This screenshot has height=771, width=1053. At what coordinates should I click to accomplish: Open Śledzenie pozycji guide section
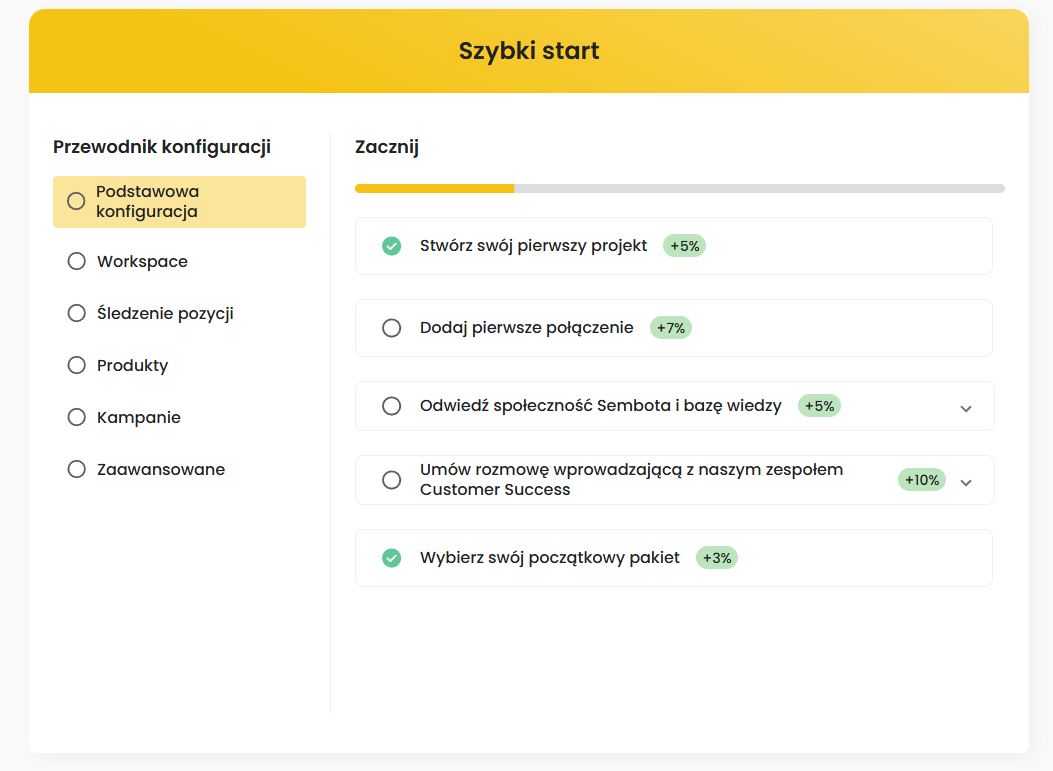(165, 314)
